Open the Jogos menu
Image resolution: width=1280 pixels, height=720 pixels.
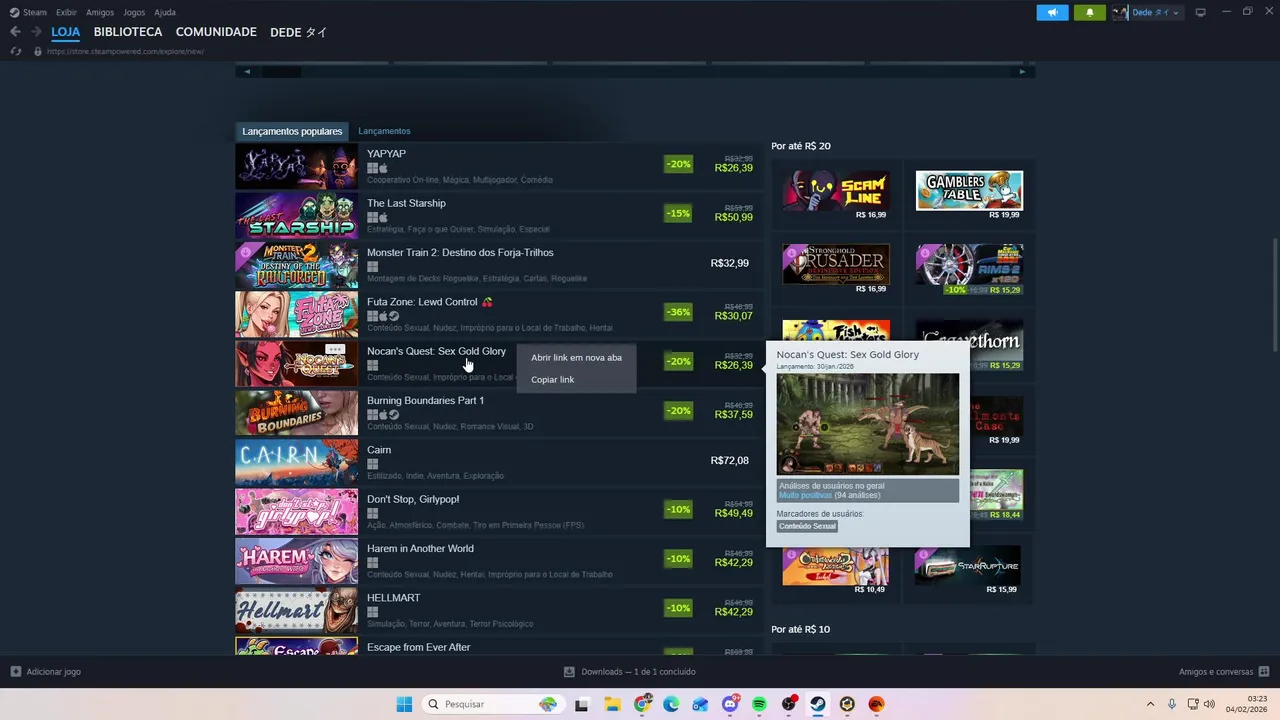pyautogui.click(x=134, y=12)
